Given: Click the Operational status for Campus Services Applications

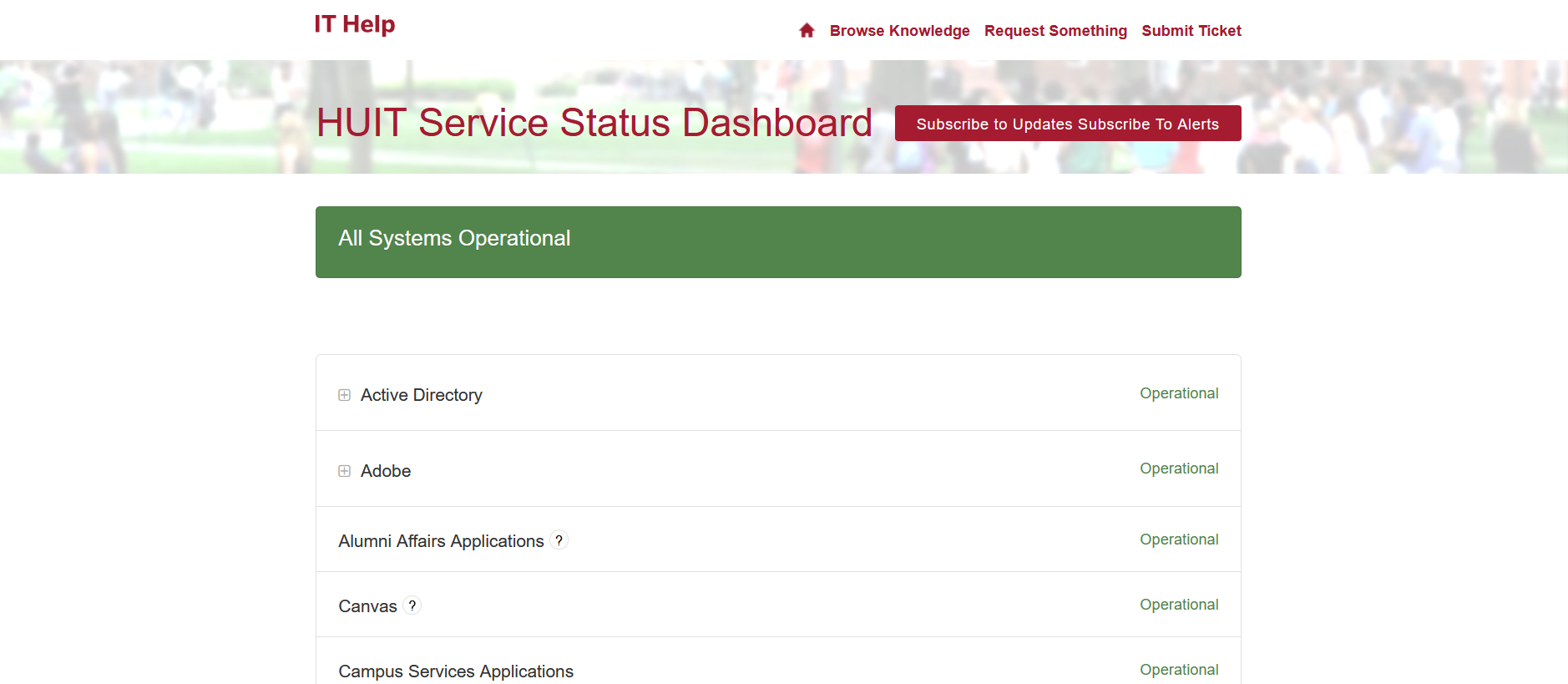Looking at the screenshot, I should click(x=1179, y=670).
